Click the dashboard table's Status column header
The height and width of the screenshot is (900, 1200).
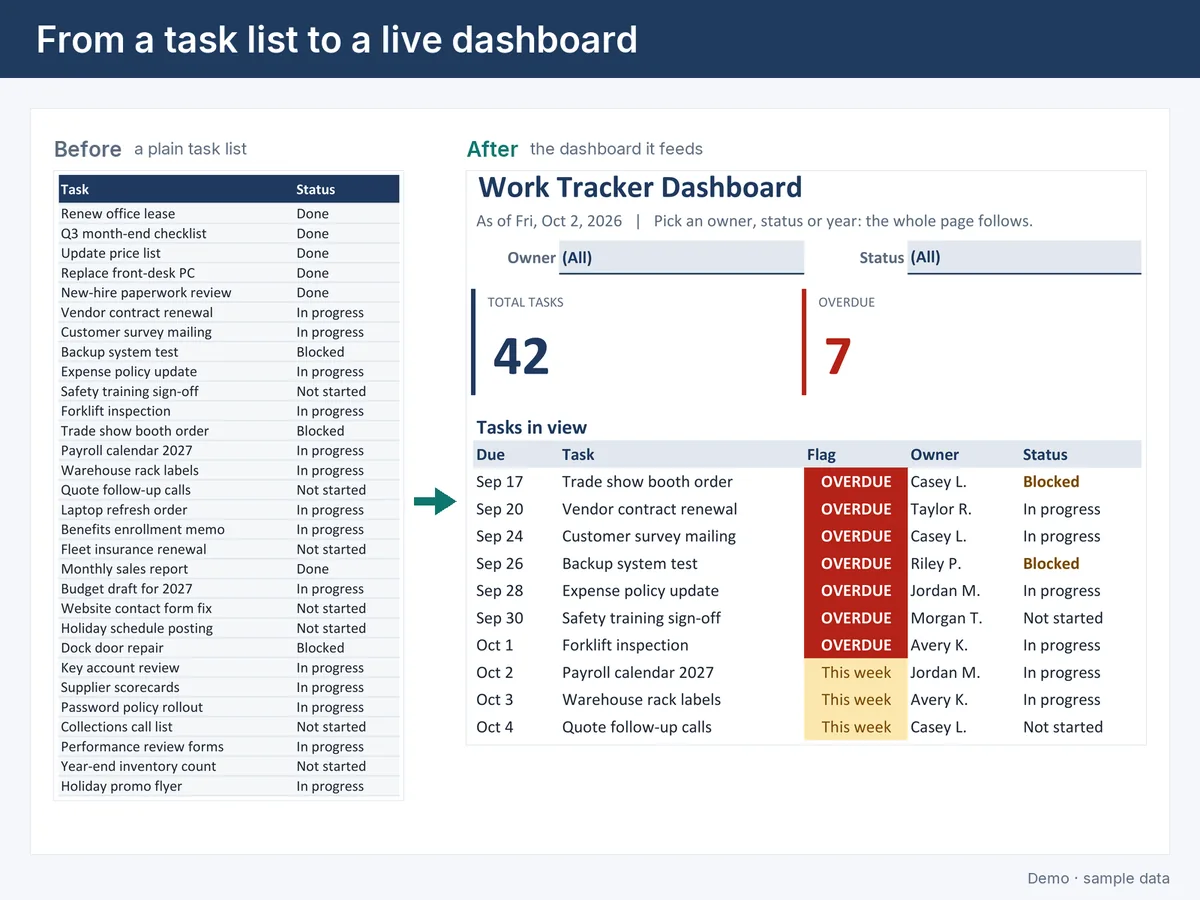coord(1045,454)
